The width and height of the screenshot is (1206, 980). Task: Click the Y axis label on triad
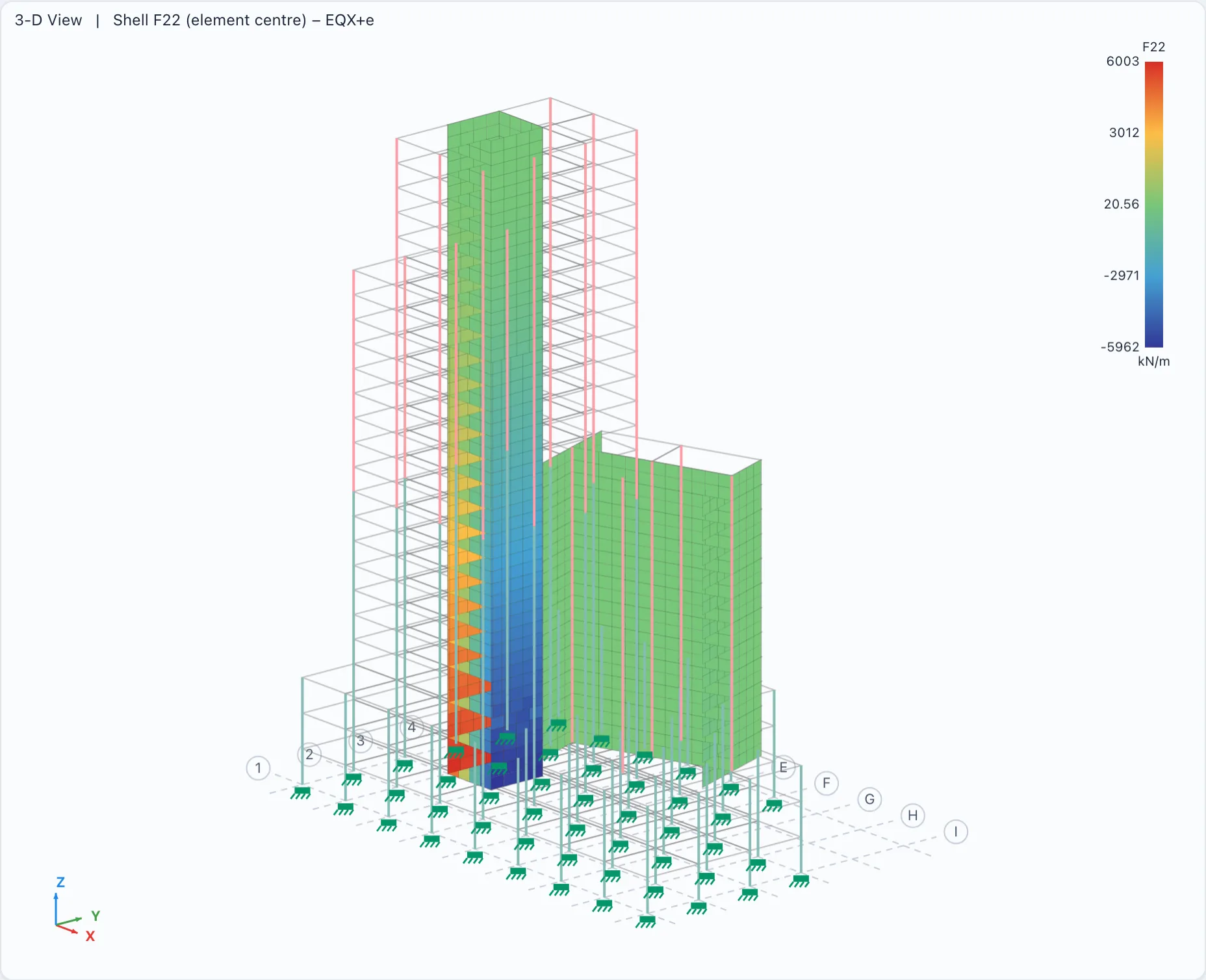(x=96, y=916)
